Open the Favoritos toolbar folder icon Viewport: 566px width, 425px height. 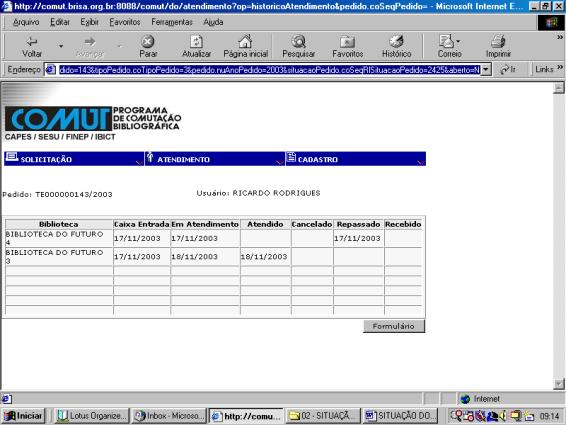click(x=347, y=42)
